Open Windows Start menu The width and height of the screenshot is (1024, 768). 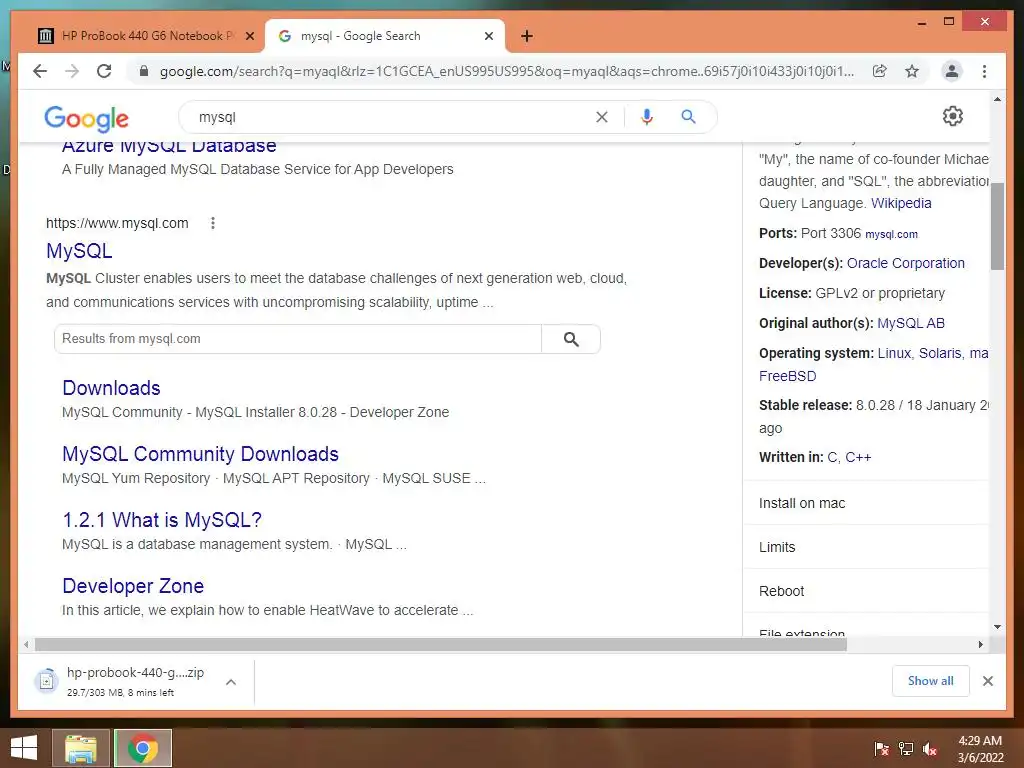coord(24,748)
